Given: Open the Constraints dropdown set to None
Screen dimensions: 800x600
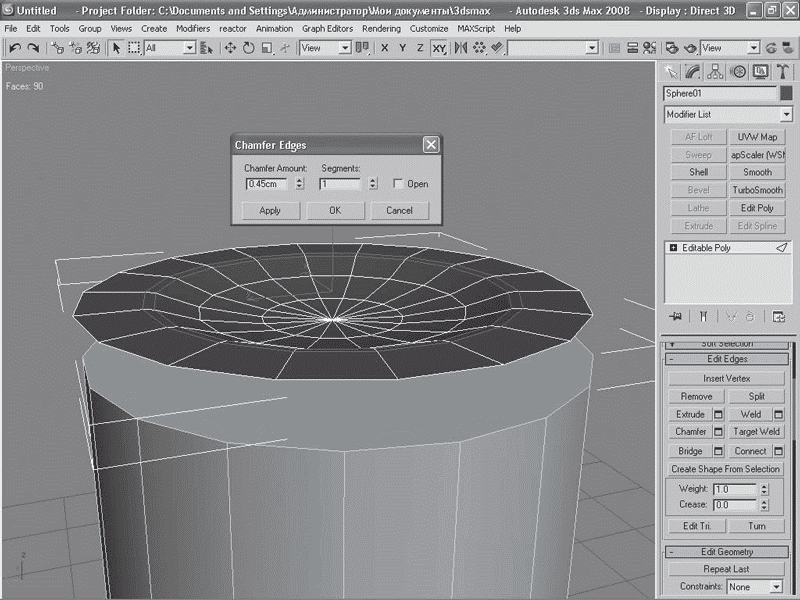Looking at the screenshot, I should (752, 587).
